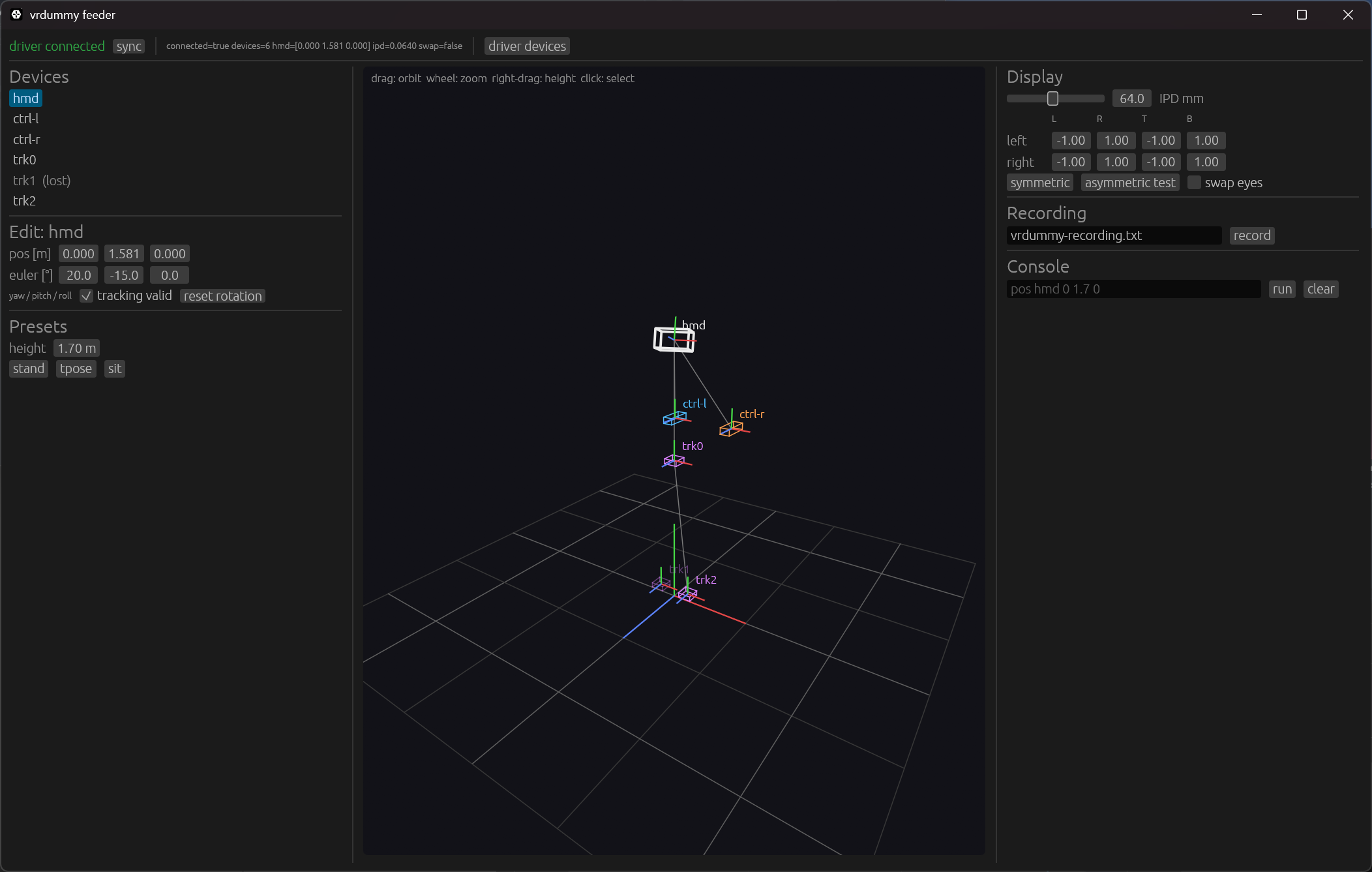Click the pos Y value 1.581

124,254
